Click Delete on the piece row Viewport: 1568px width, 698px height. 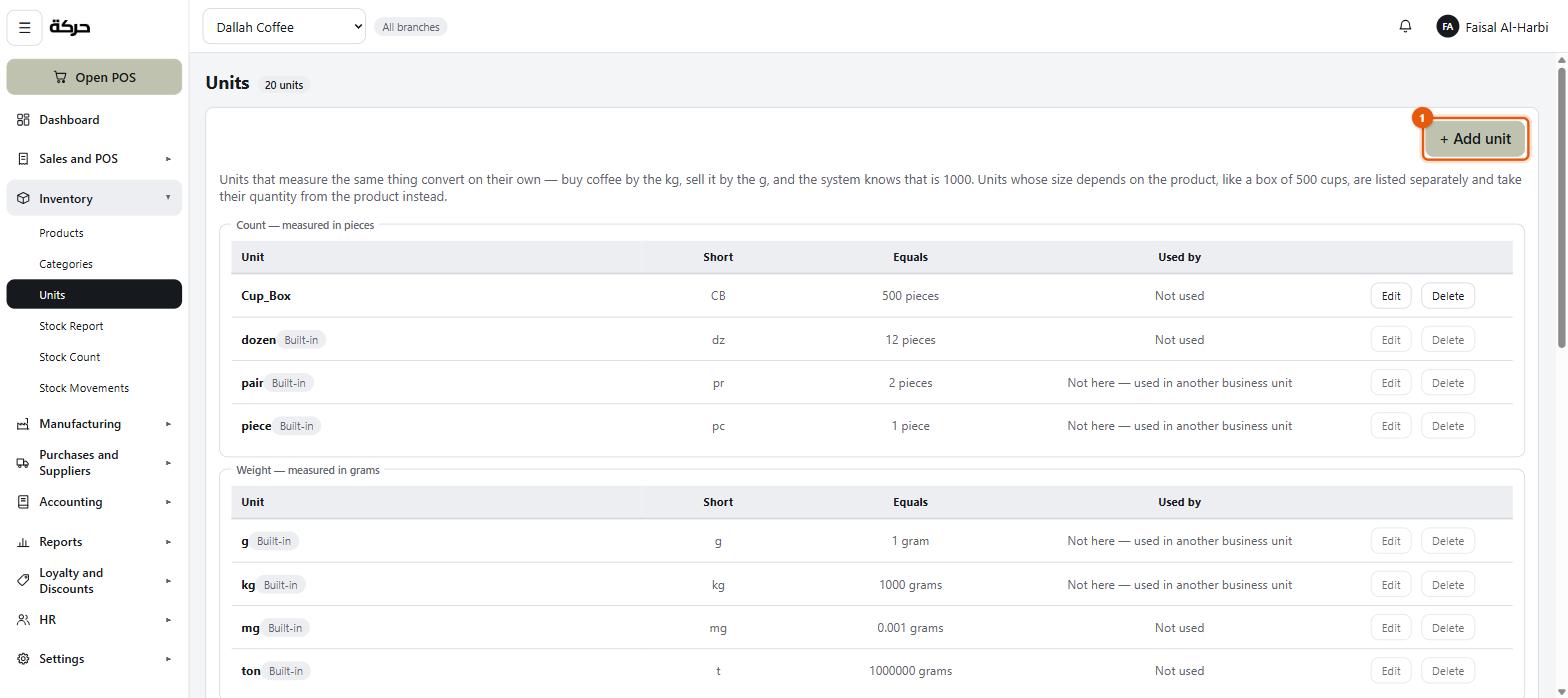click(1447, 426)
